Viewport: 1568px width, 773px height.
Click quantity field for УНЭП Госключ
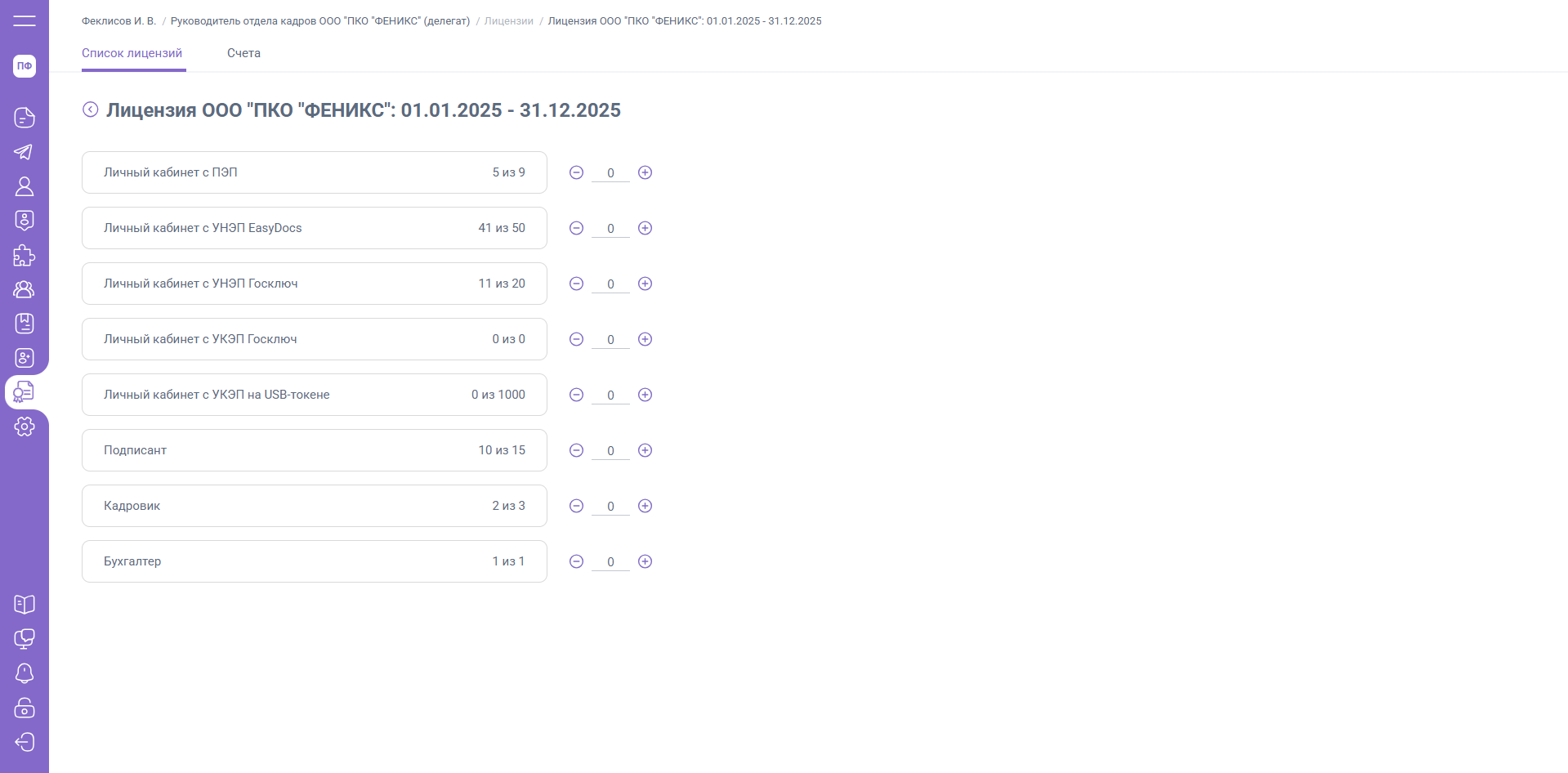pyautogui.click(x=610, y=284)
